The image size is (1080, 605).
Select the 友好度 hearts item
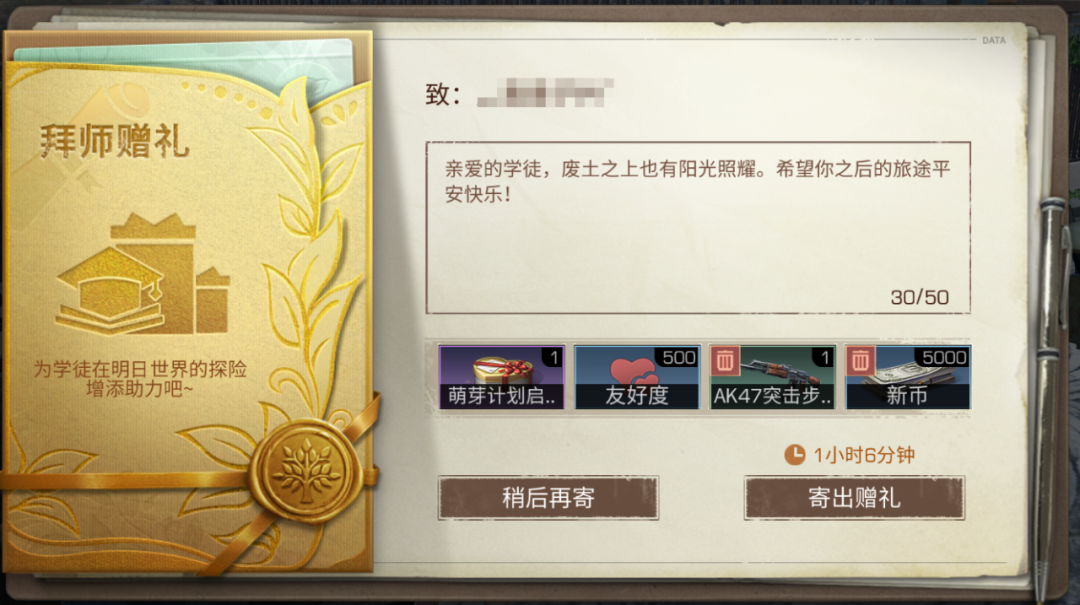coord(637,377)
